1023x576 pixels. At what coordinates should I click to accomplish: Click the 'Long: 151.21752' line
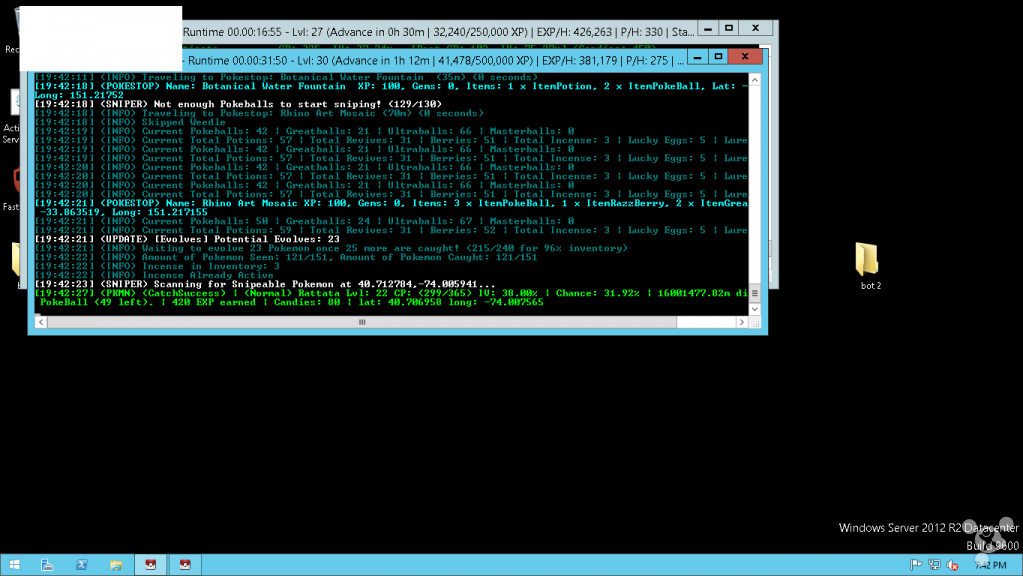tap(79, 95)
